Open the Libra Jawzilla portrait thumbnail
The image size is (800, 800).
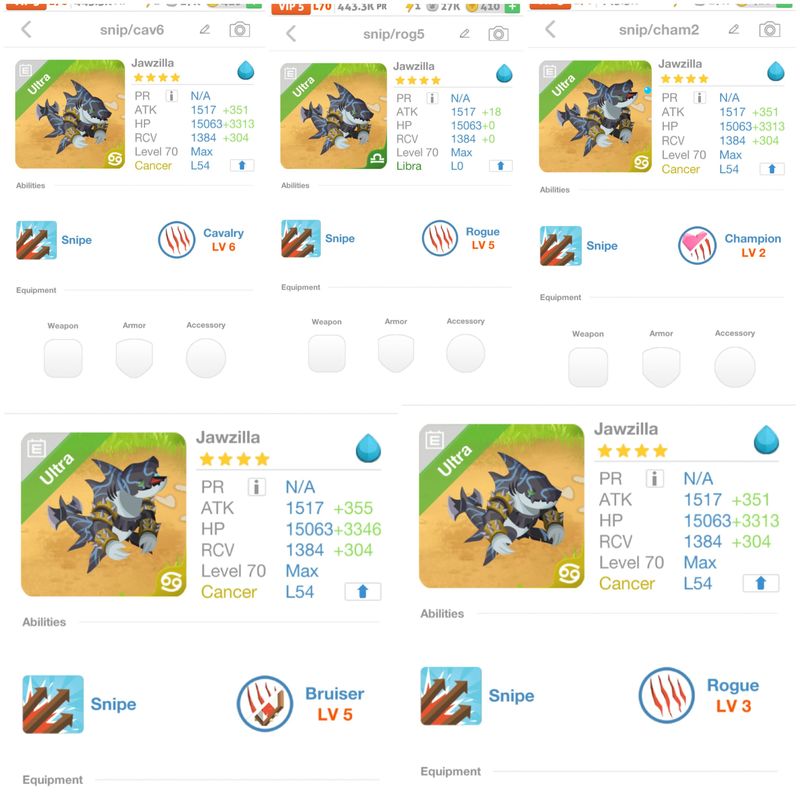(x=334, y=116)
